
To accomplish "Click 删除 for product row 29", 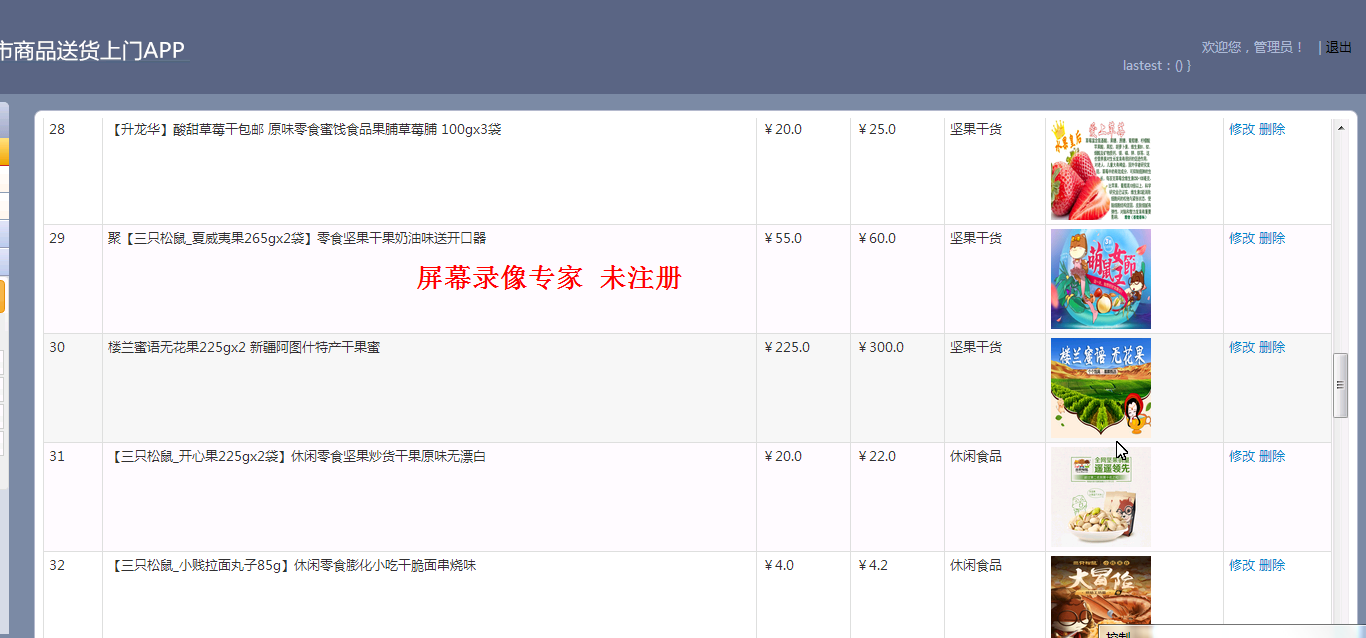I will [x=1272, y=238].
